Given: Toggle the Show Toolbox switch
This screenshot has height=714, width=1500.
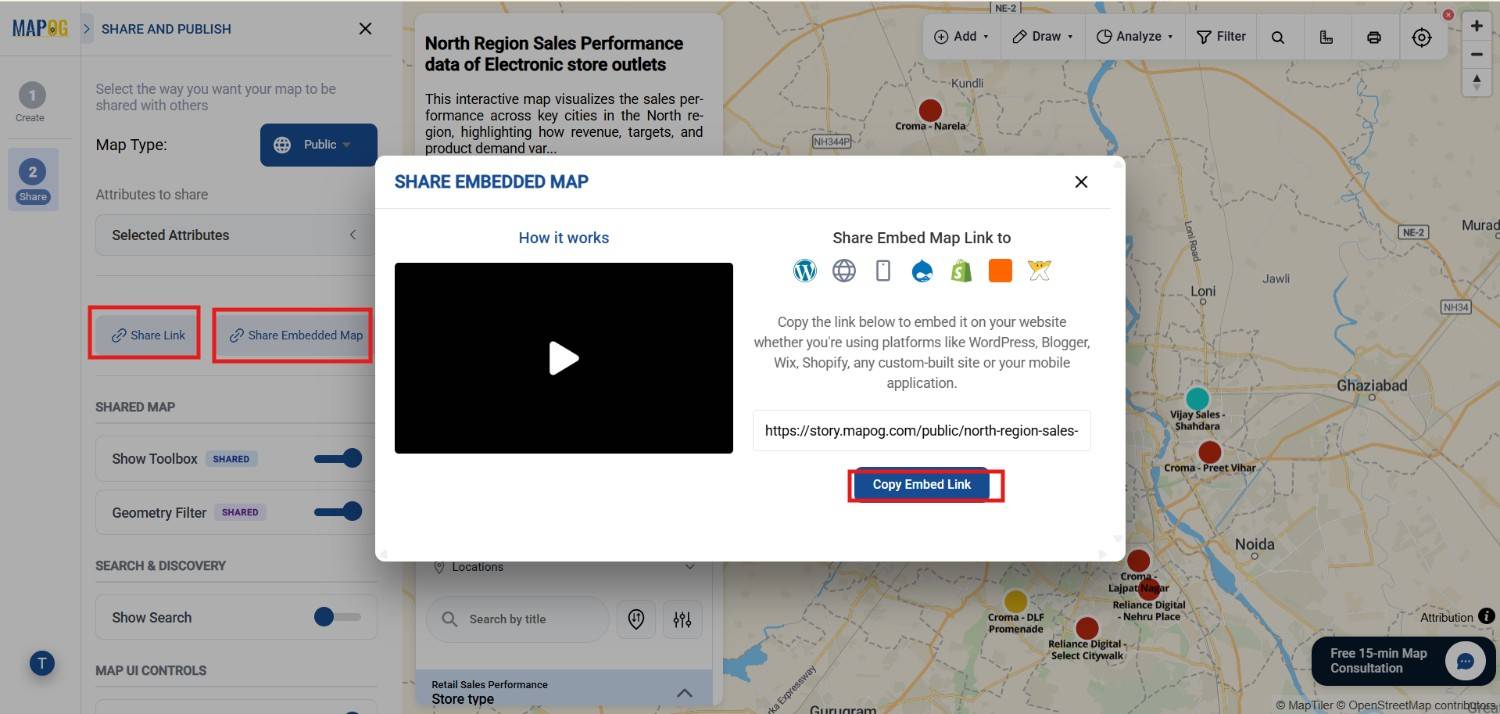Looking at the screenshot, I should pos(338,459).
